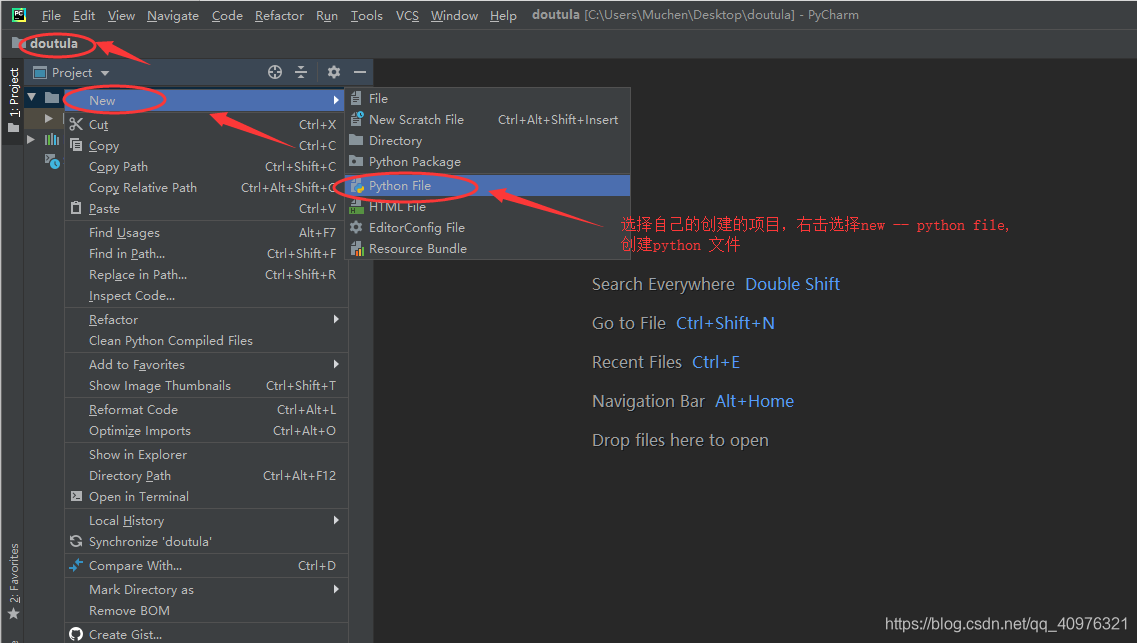
Task: Open the Code menu
Action: coord(227,15)
